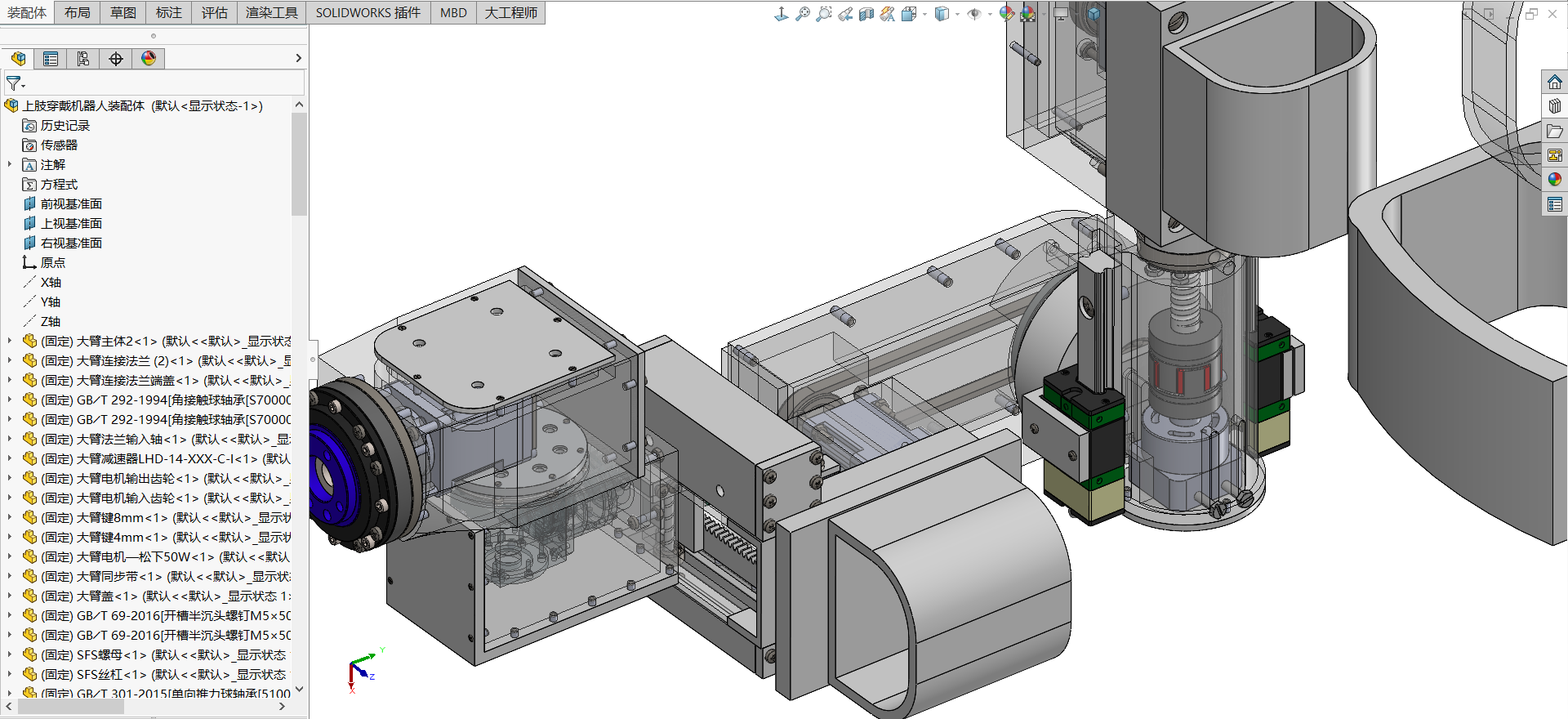Open the DisplayManager color-ball tab
The image size is (1568, 719).
pyautogui.click(x=149, y=58)
